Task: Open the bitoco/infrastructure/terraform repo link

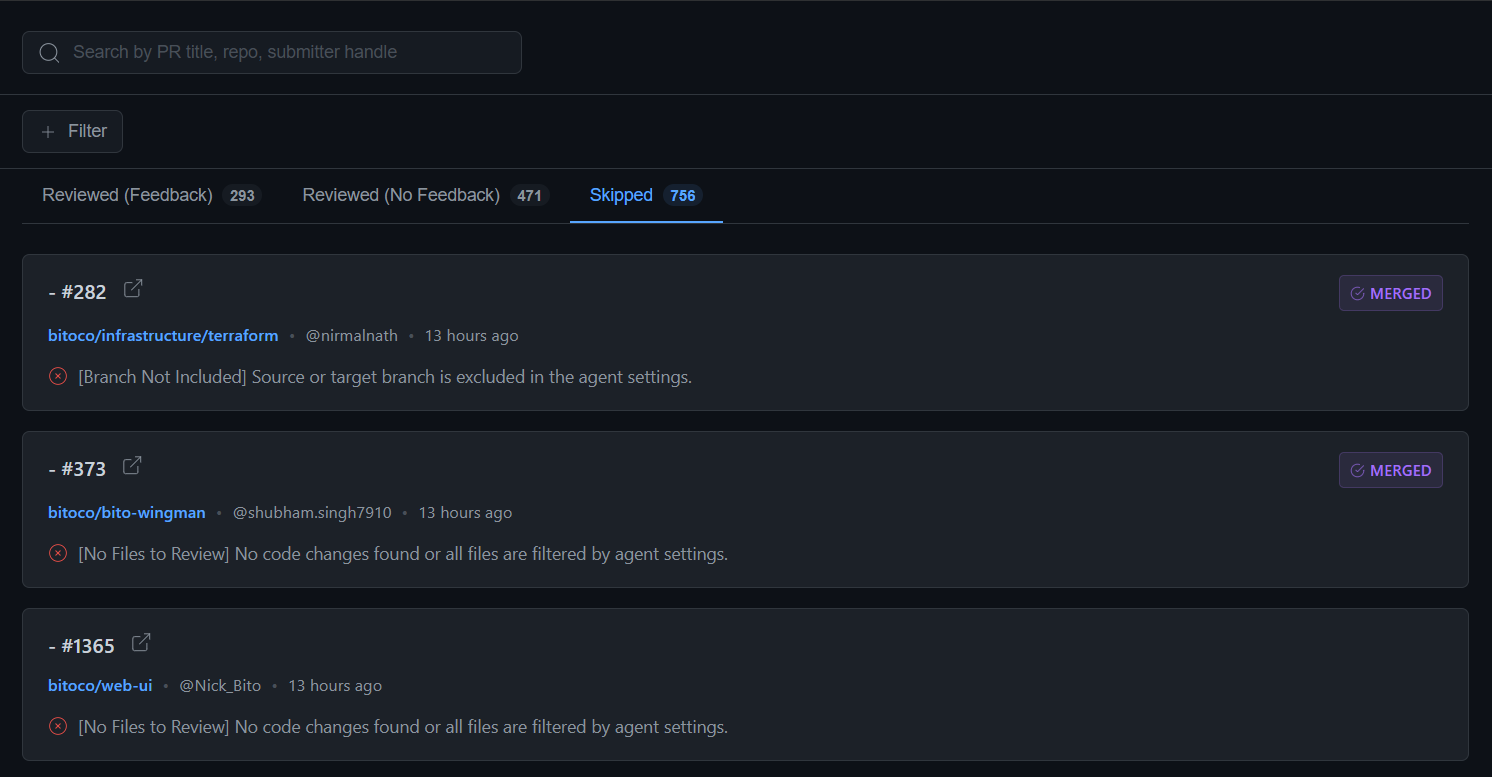Action: [x=163, y=336]
